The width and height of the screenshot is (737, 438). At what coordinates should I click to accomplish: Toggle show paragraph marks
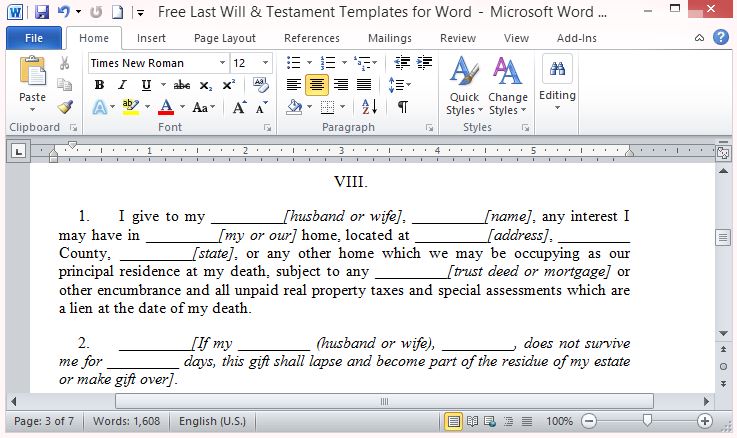pyautogui.click(x=402, y=107)
